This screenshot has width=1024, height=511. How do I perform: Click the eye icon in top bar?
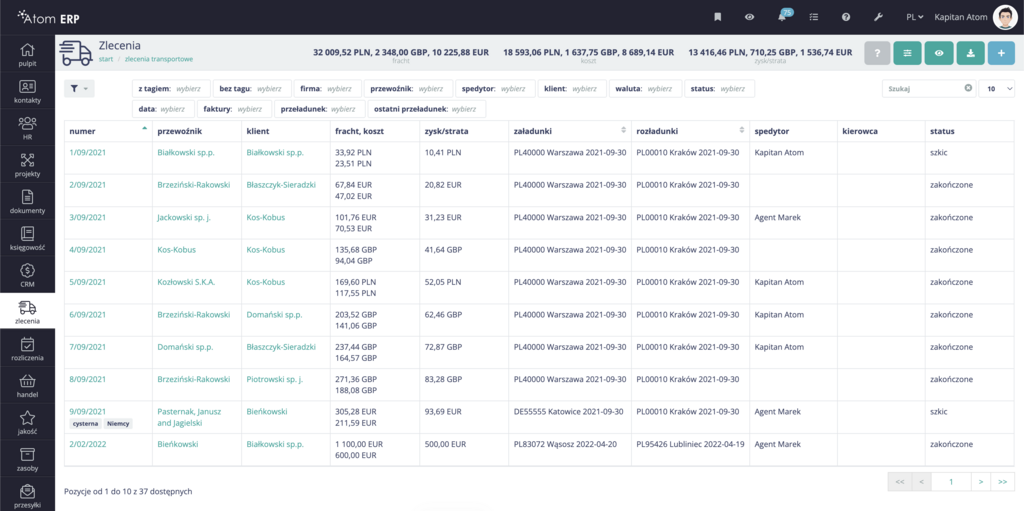coord(749,18)
